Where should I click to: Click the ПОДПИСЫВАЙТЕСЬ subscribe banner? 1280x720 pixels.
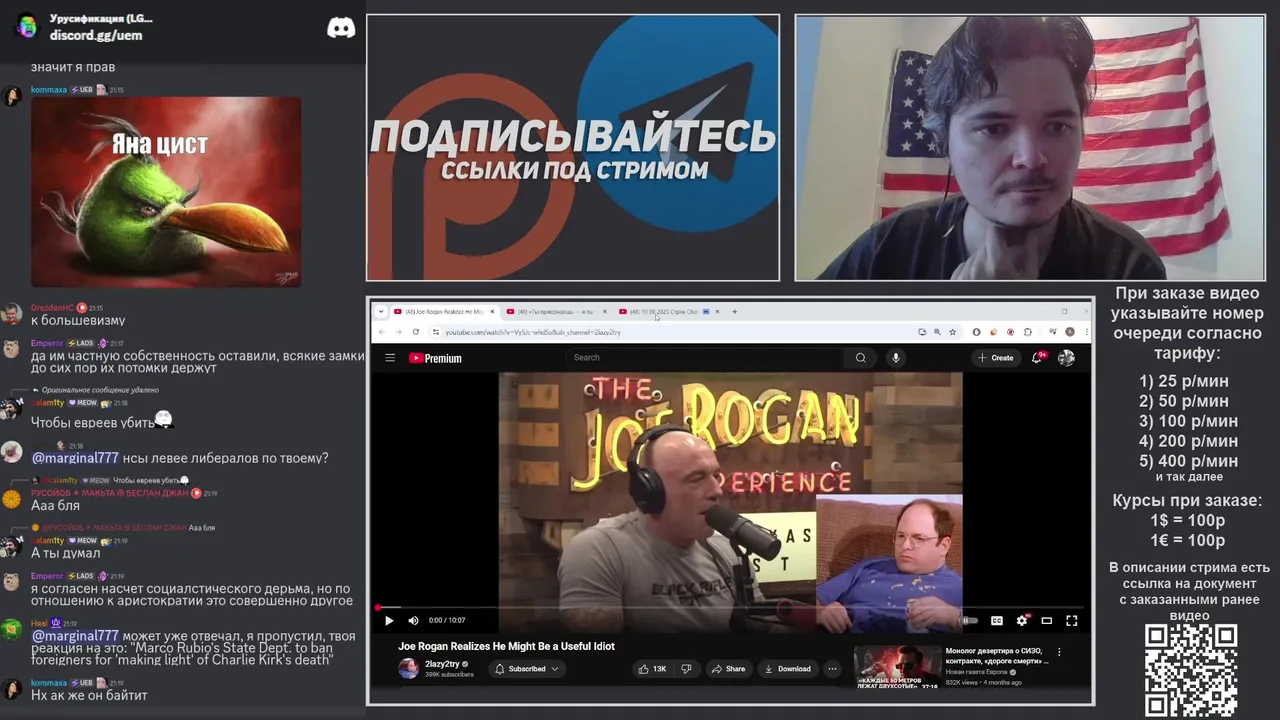(x=573, y=148)
